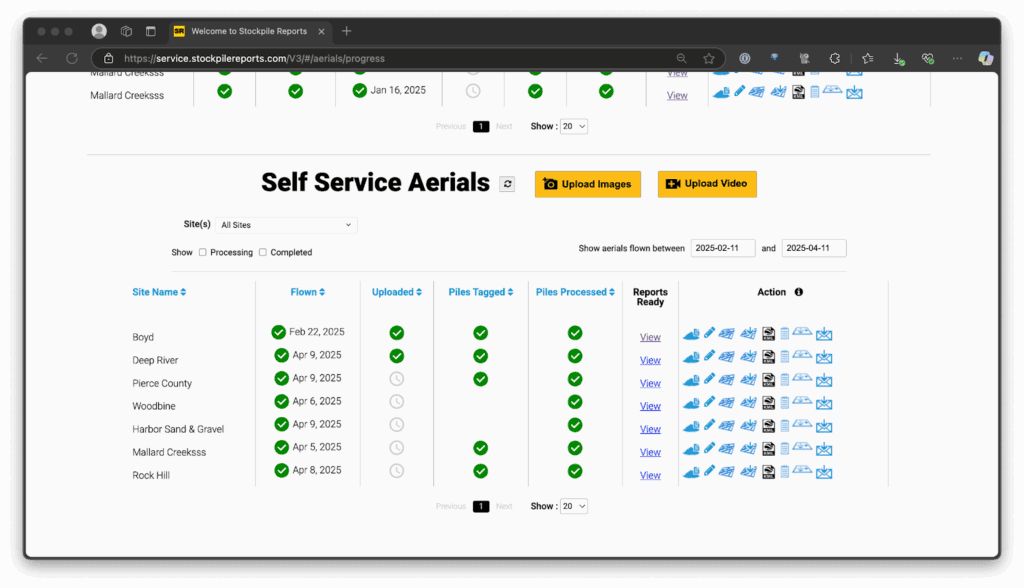Screen dimensions: 1024x588
Task: Open the clipboard report icon for Woodbine
Action: pyautogui.click(x=786, y=402)
